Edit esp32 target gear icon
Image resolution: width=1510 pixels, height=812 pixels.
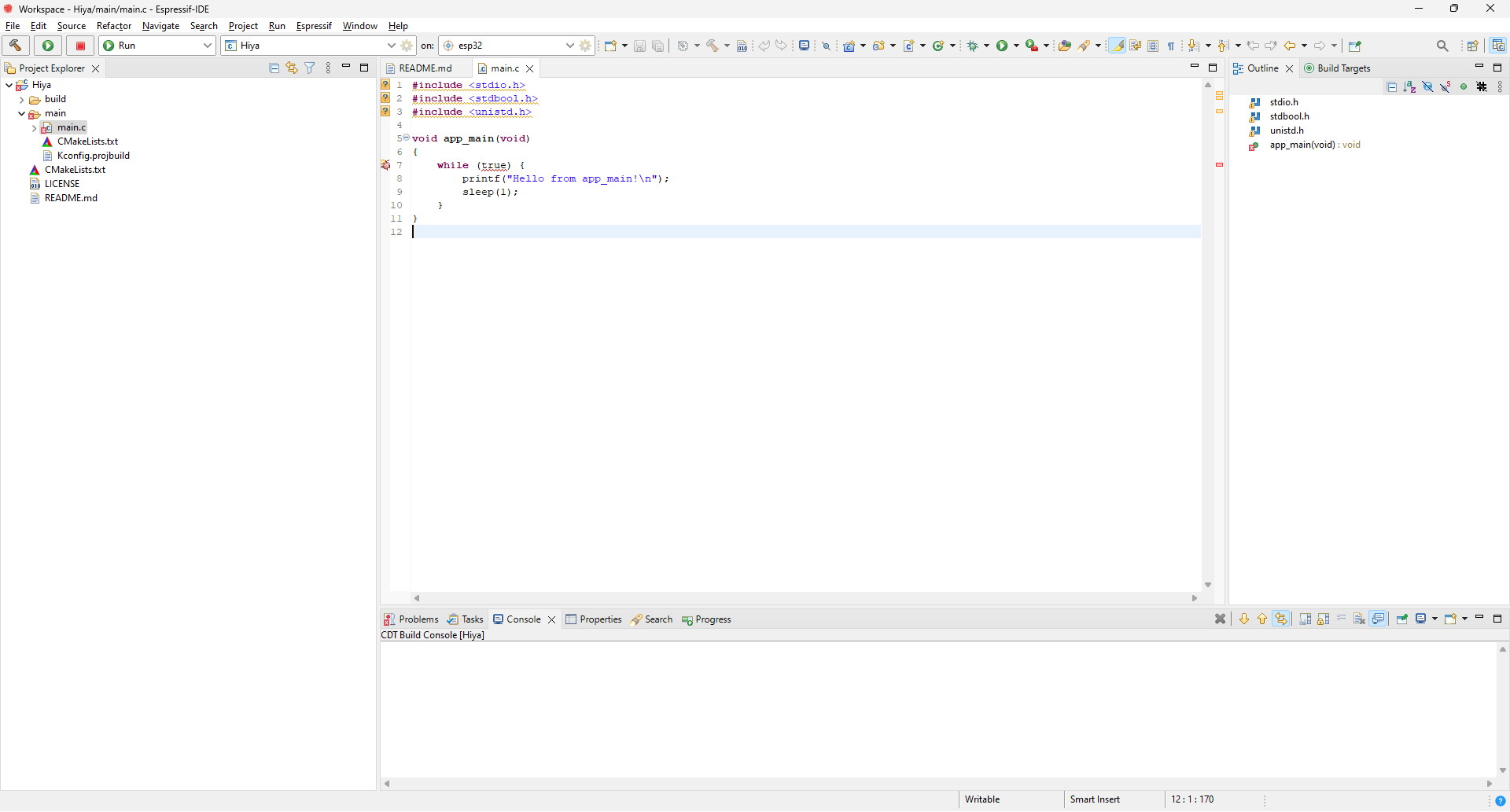click(x=585, y=46)
